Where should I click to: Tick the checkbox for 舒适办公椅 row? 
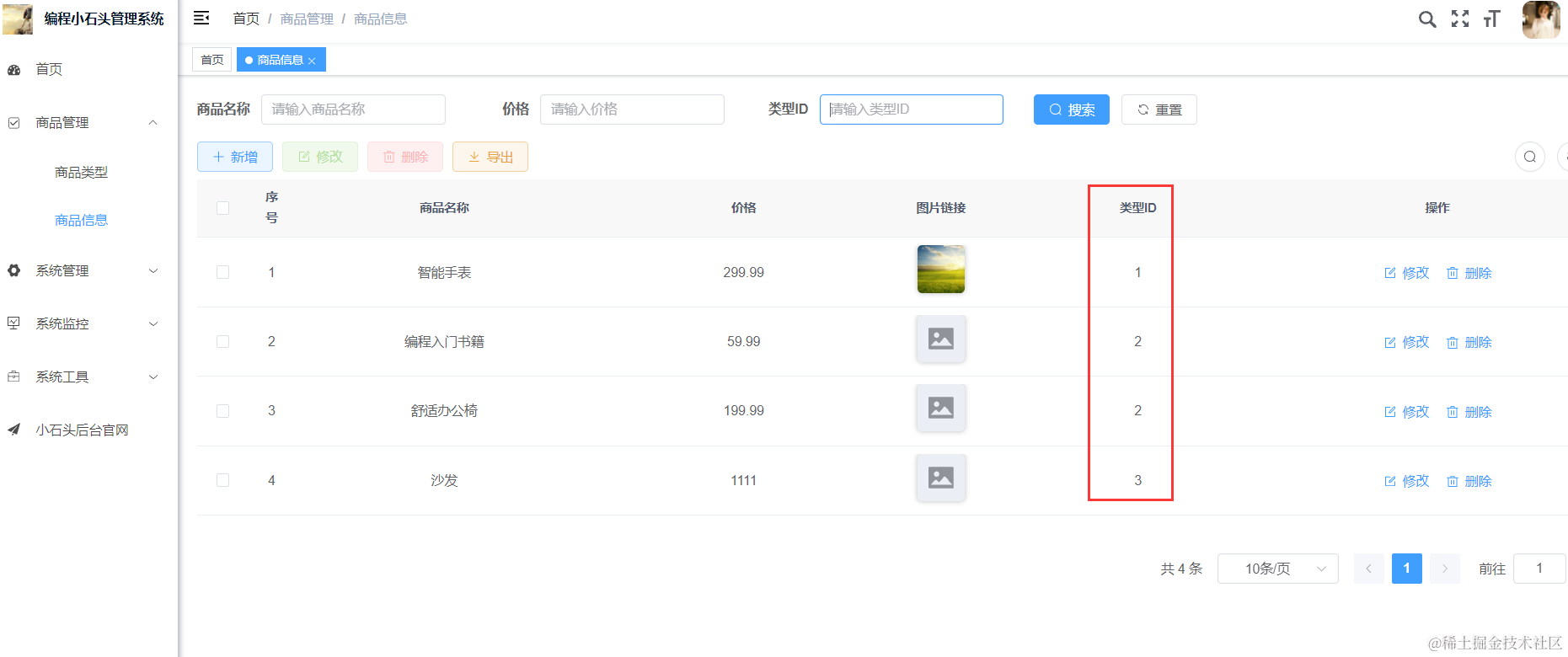(x=222, y=411)
